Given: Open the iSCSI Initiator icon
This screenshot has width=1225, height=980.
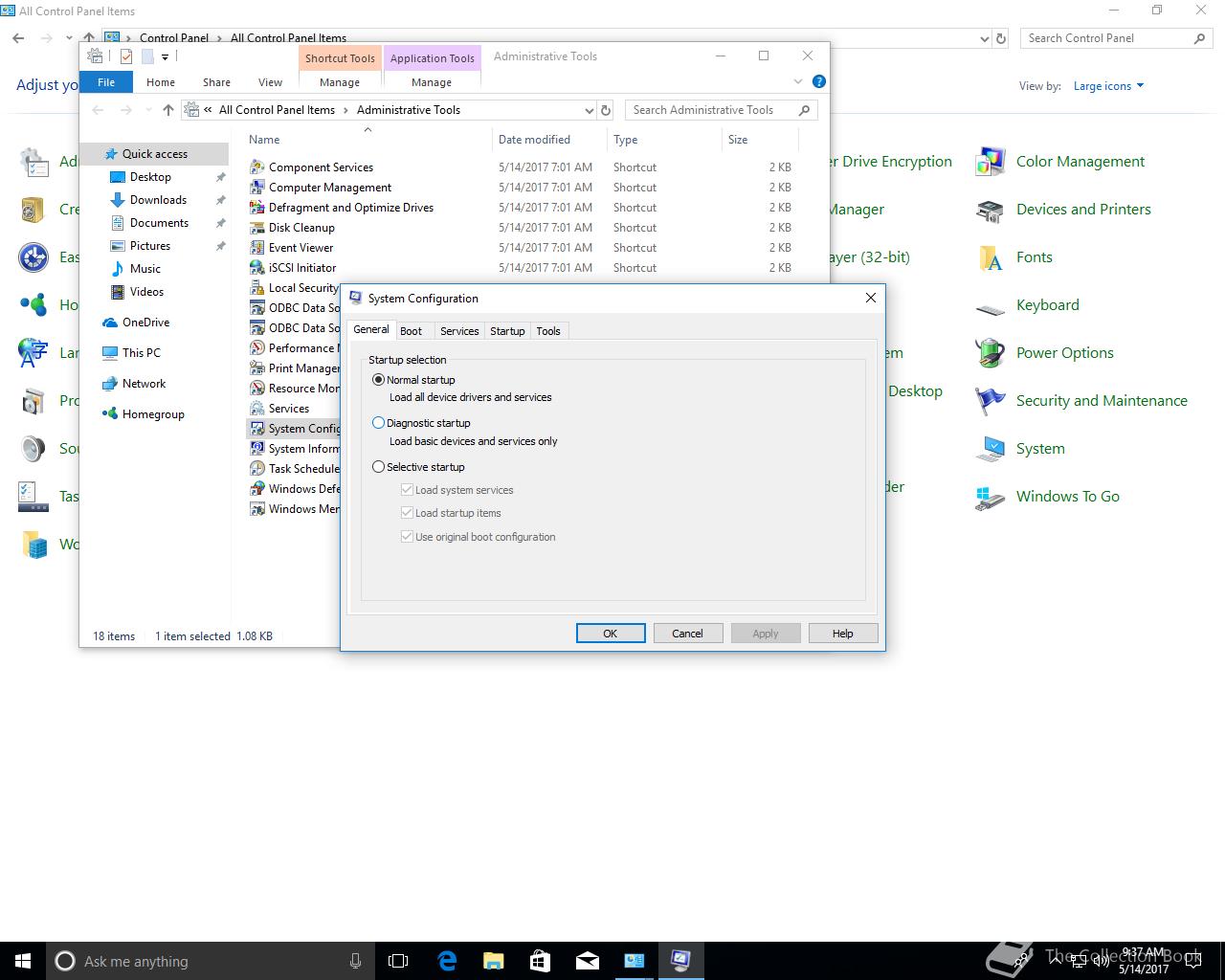Looking at the screenshot, I should pyautogui.click(x=256, y=267).
